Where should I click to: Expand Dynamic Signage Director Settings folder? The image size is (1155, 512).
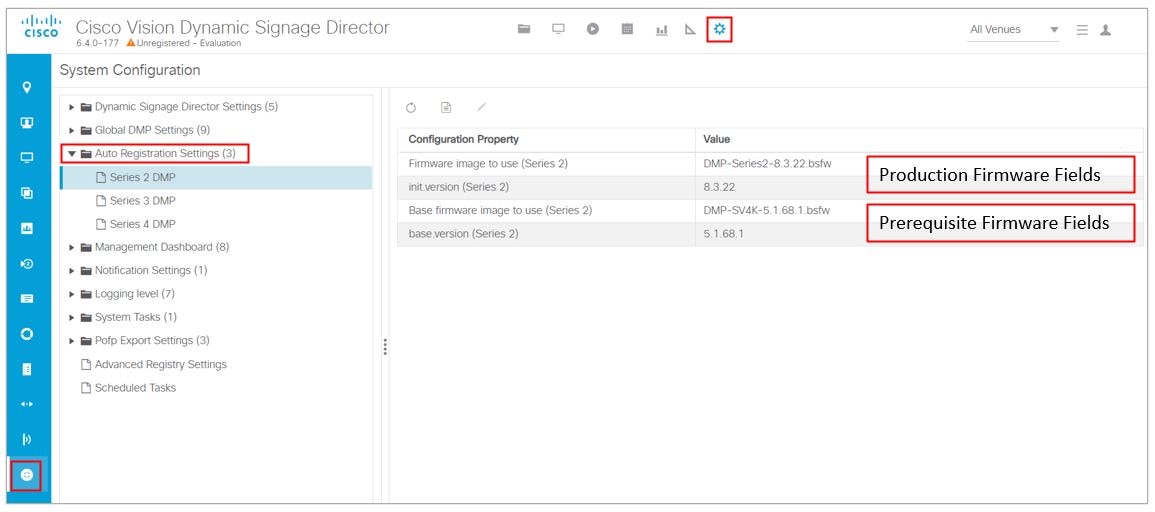point(72,107)
